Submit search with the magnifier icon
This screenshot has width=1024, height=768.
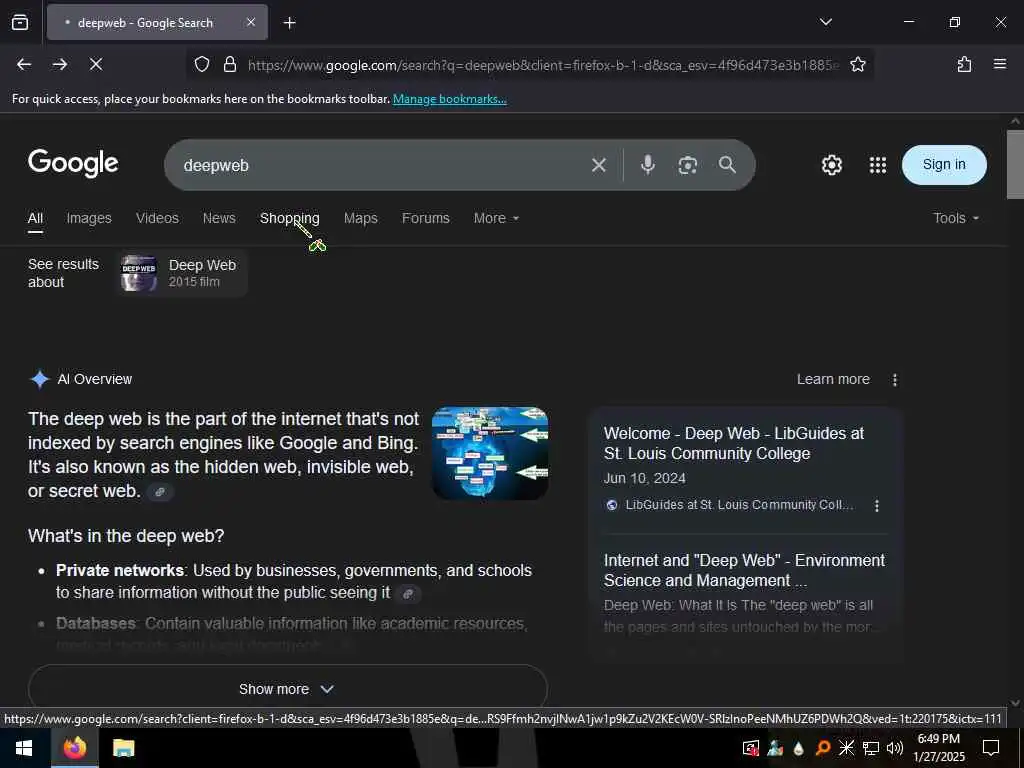(x=727, y=165)
